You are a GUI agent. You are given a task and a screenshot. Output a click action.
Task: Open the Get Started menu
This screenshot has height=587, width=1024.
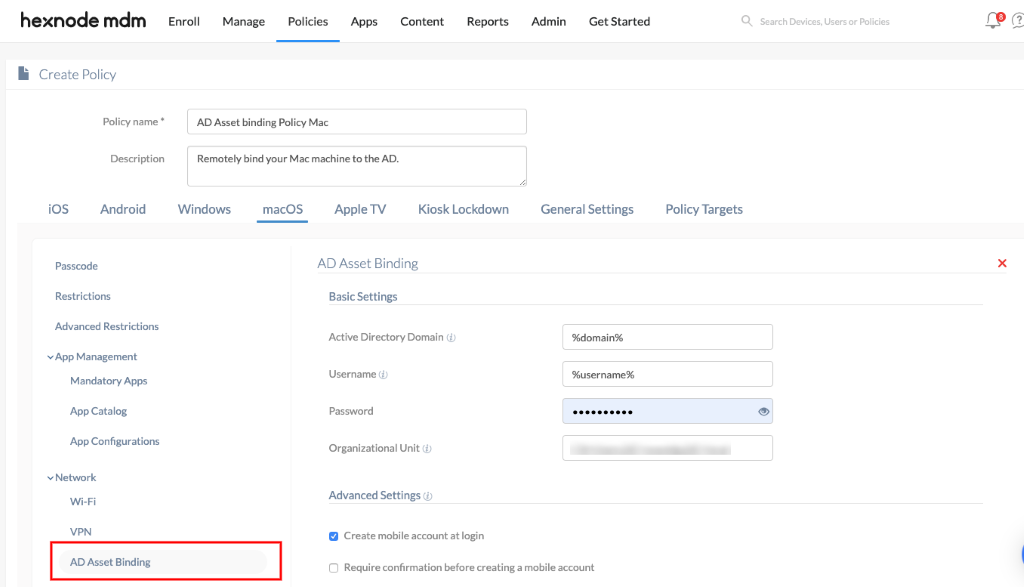(619, 22)
